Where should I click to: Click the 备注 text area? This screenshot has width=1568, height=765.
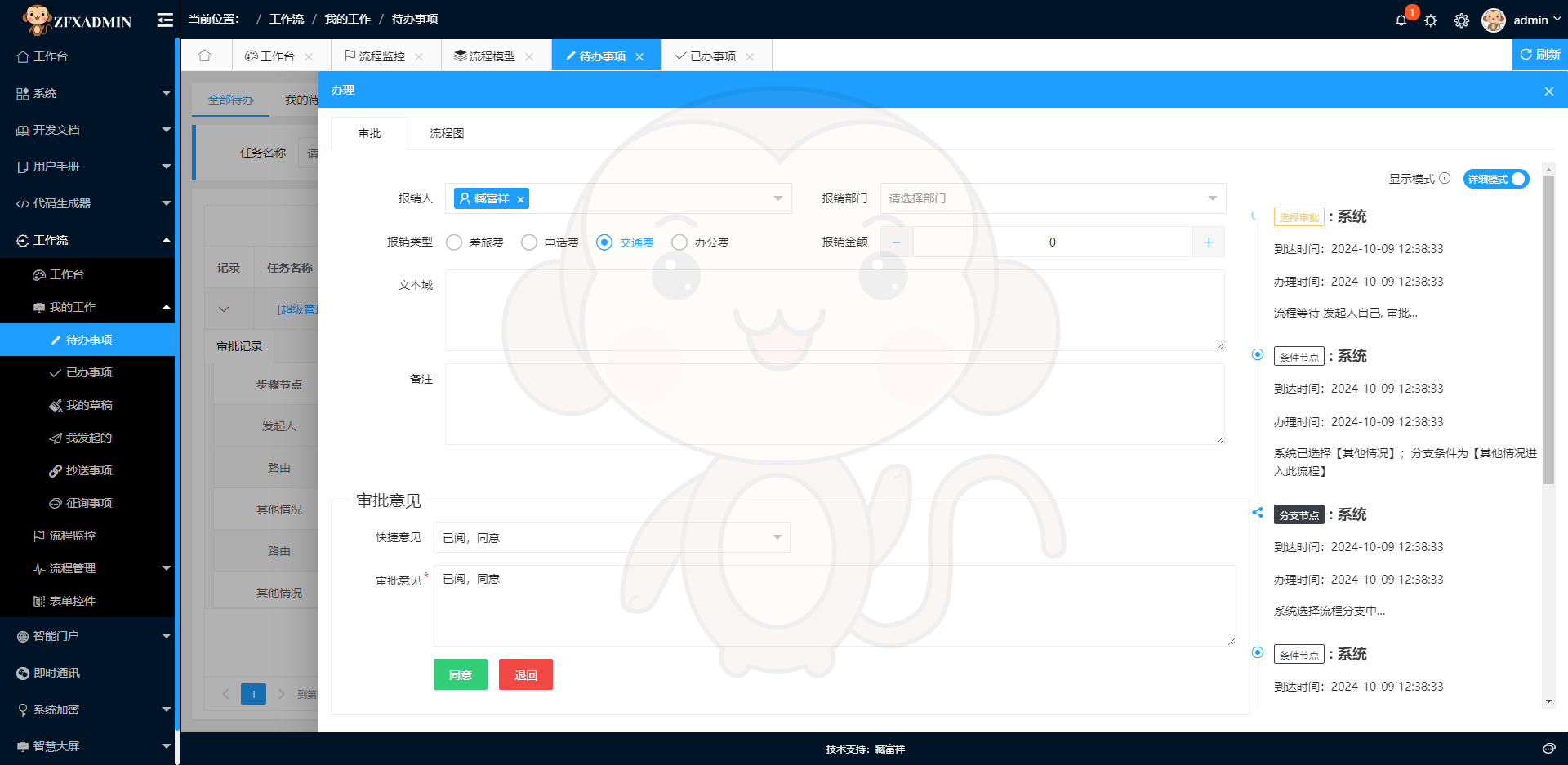click(x=835, y=404)
